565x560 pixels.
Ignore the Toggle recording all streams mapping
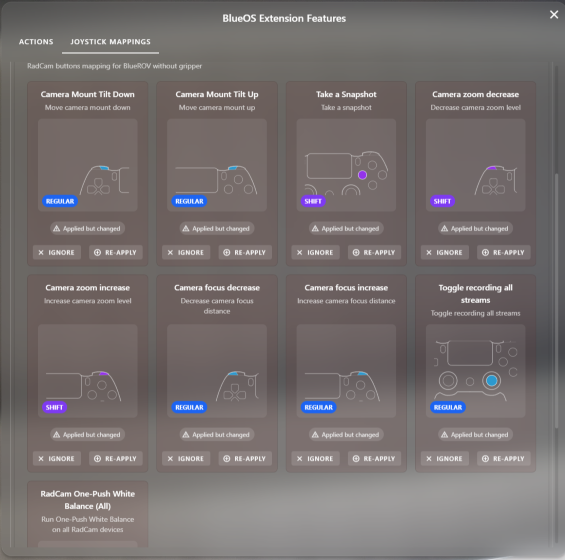pos(445,458)
